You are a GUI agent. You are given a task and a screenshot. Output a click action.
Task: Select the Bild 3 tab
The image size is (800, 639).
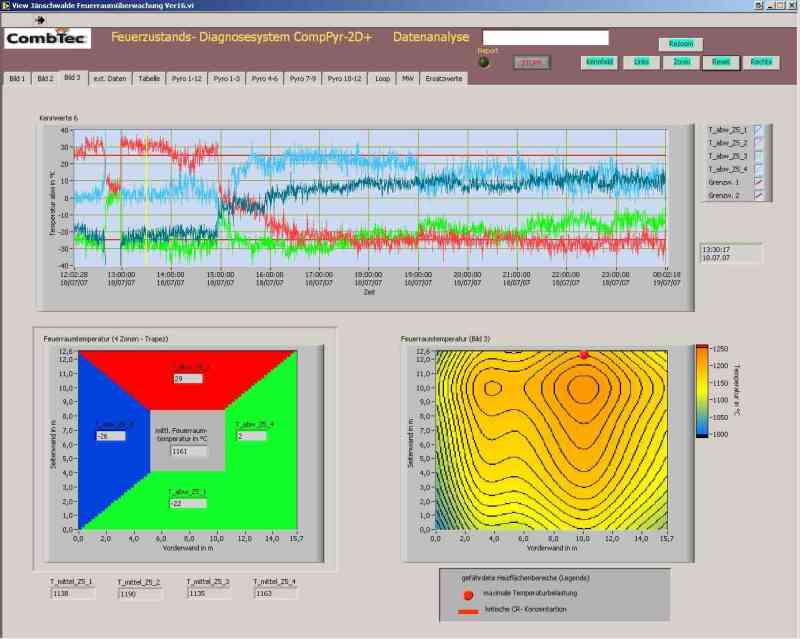point(72,77)
